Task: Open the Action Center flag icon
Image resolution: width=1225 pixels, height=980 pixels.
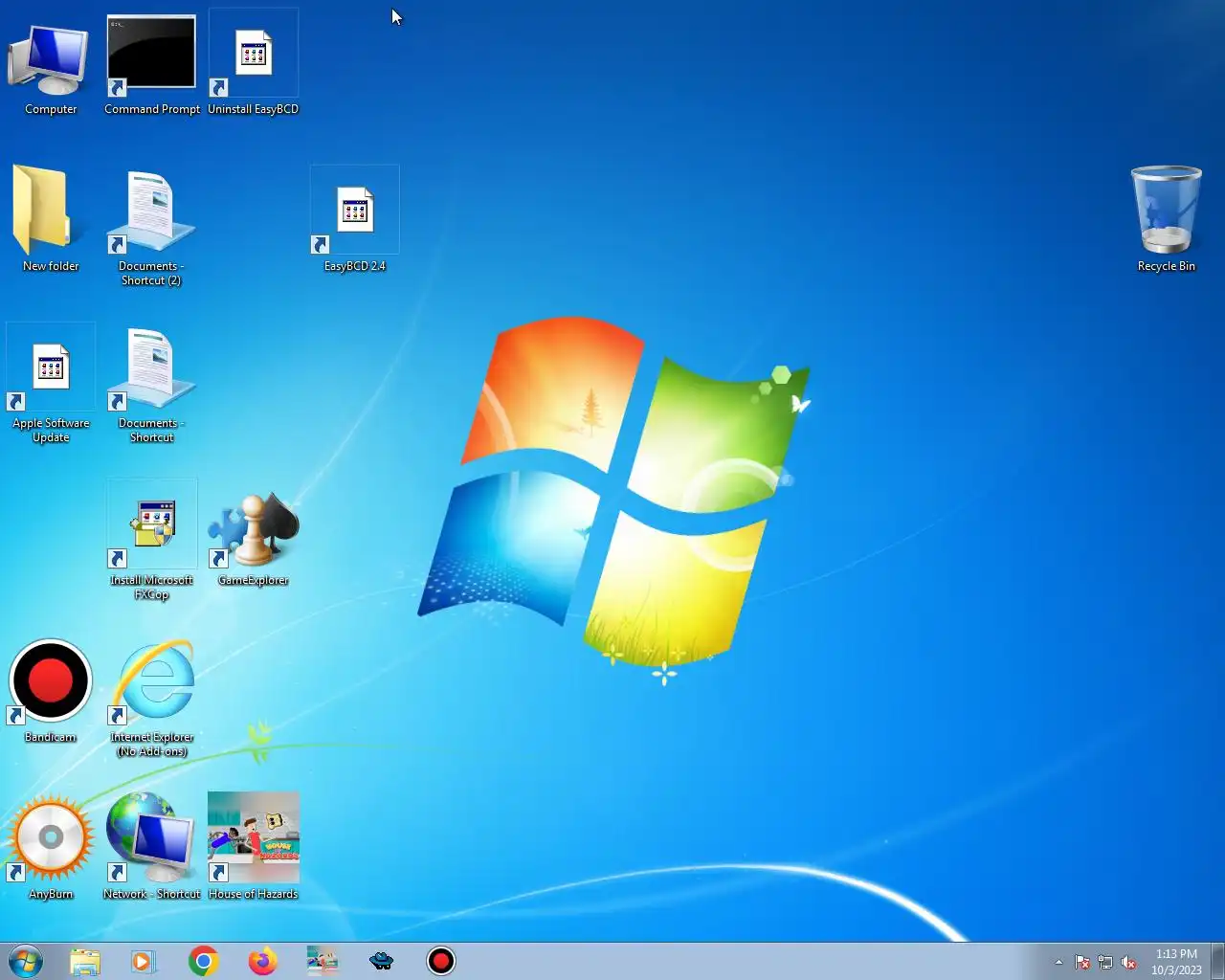Action: (1082, 962)
